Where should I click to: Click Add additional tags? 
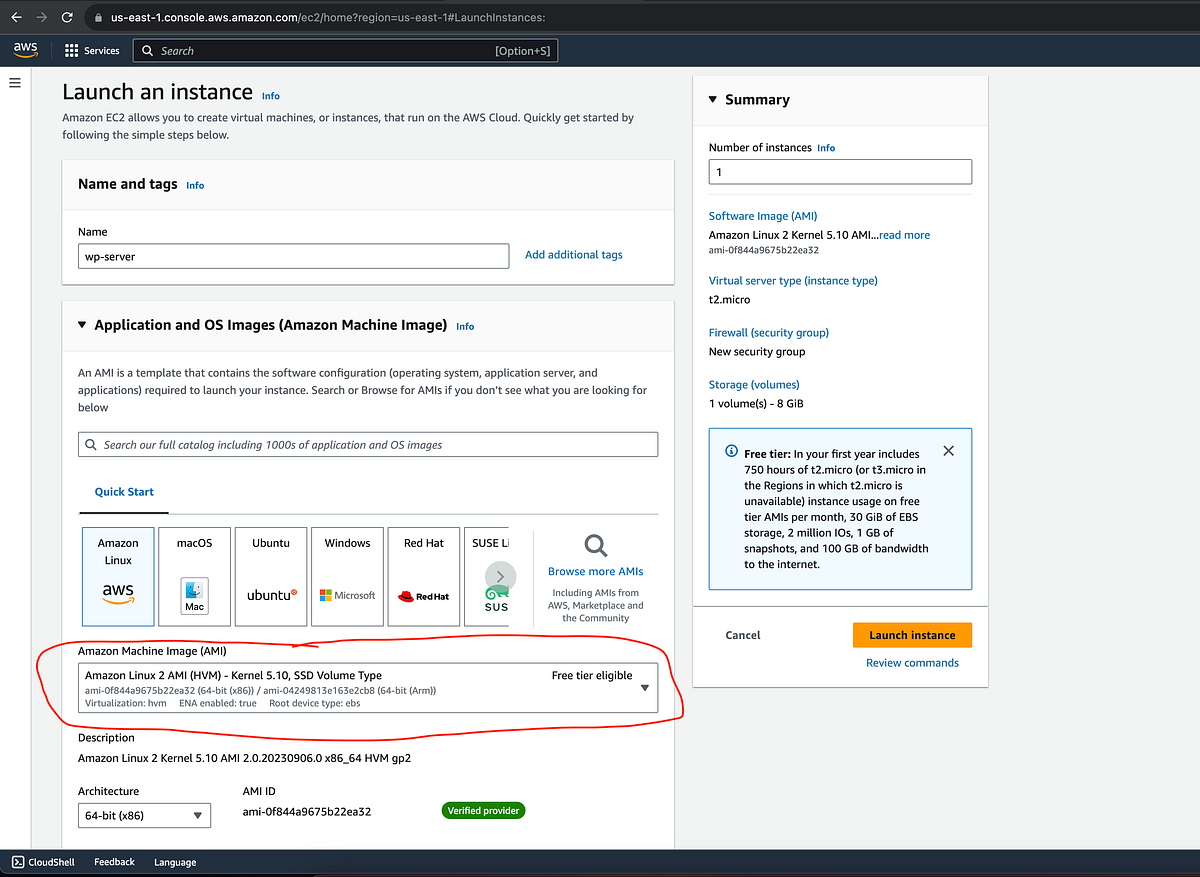573,254
